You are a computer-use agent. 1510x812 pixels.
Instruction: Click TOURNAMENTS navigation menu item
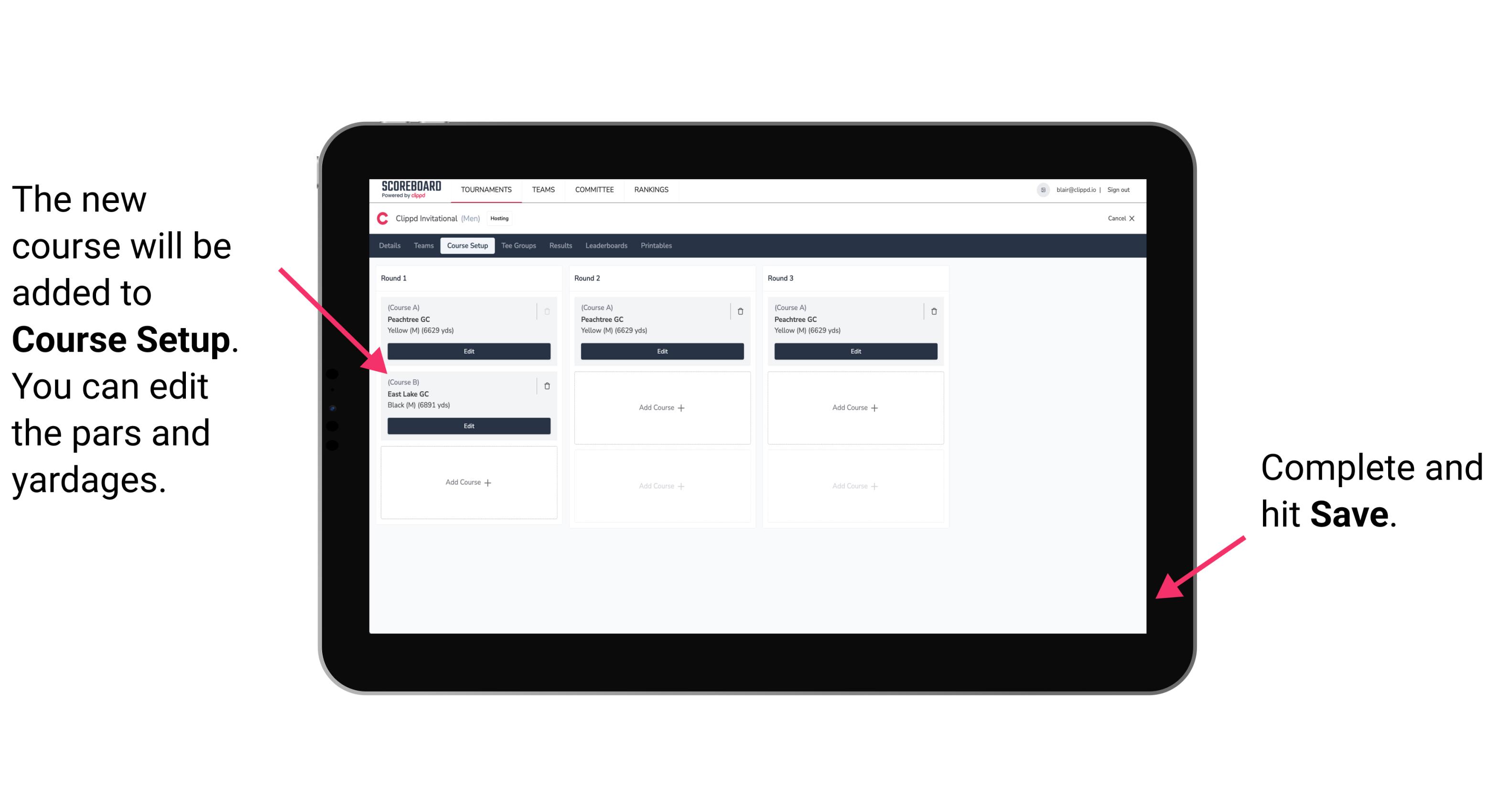point(487,189)
